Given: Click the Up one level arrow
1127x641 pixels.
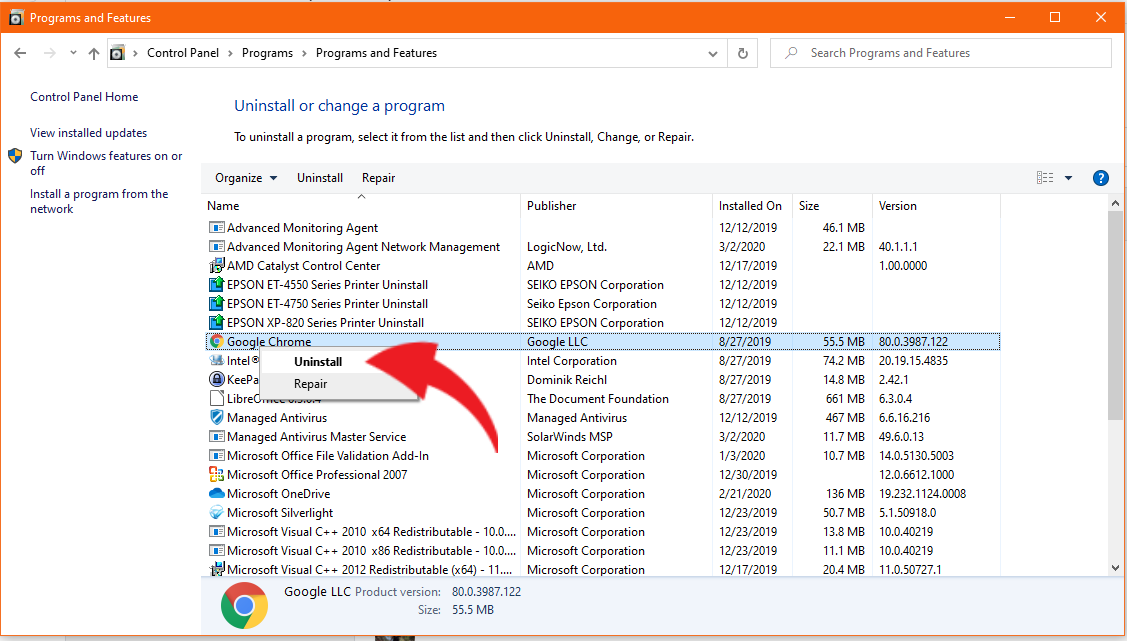Looking at the screenshot, I should point(94,54).
